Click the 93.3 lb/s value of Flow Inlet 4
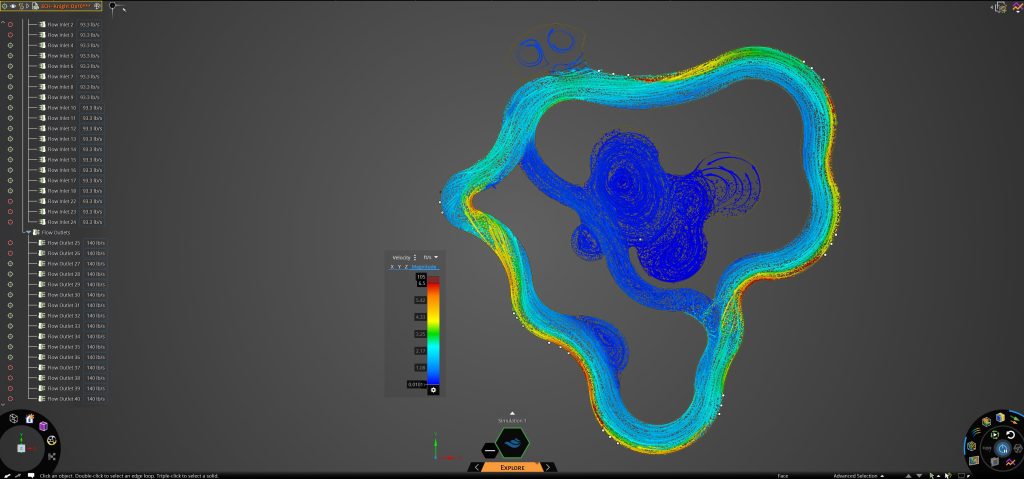 point(89,45)
